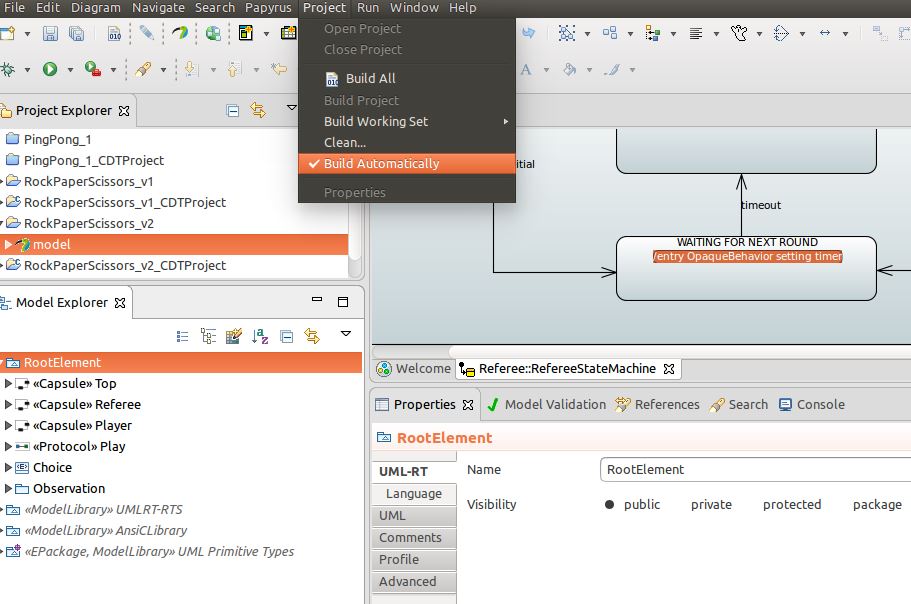Expand the «Protocol» Play tree node

click(8, 446)
